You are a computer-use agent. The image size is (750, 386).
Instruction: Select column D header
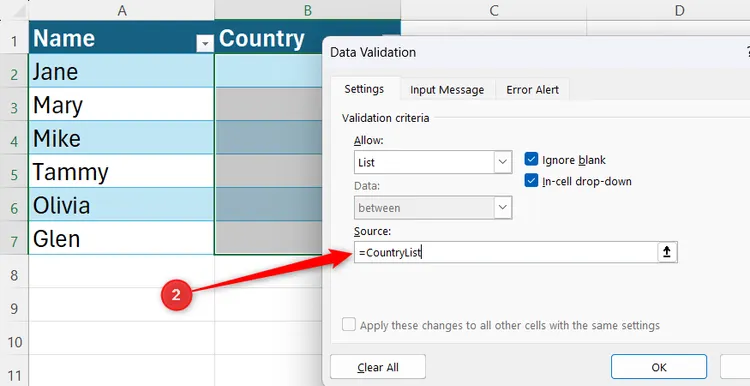coord(679,10)
